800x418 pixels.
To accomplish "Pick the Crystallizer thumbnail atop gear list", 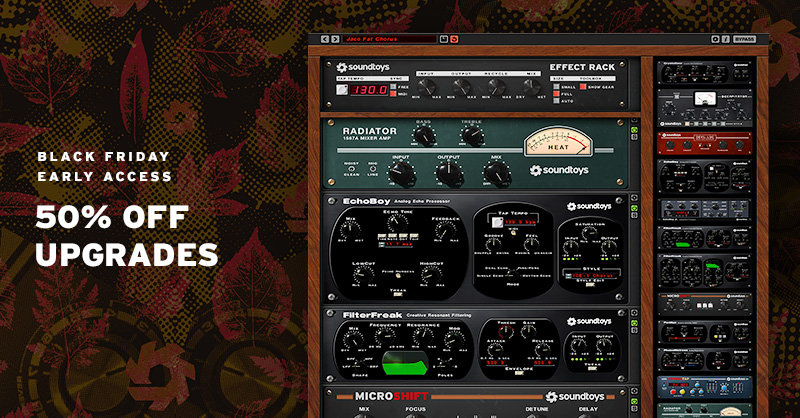I will (x=704, y=72).
